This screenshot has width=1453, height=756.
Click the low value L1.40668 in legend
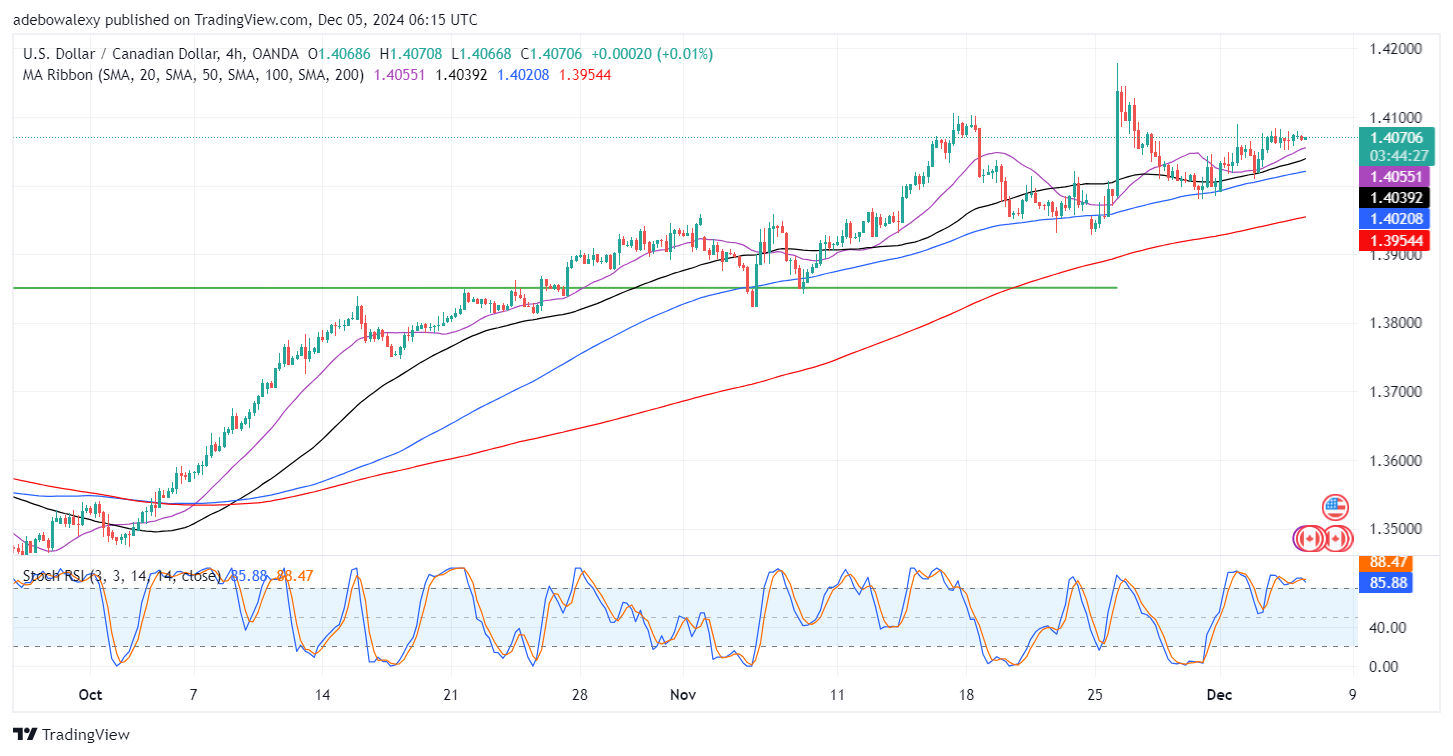point(483,54)
